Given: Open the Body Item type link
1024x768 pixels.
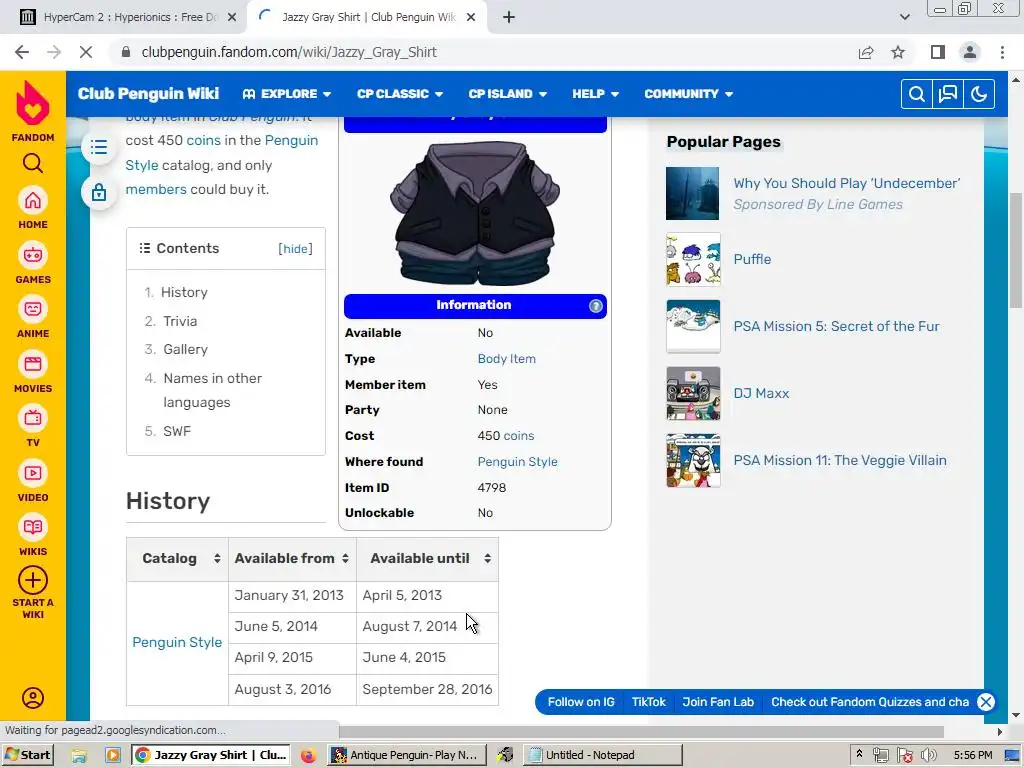Looking at the screenshot, I should click(506, 359).
